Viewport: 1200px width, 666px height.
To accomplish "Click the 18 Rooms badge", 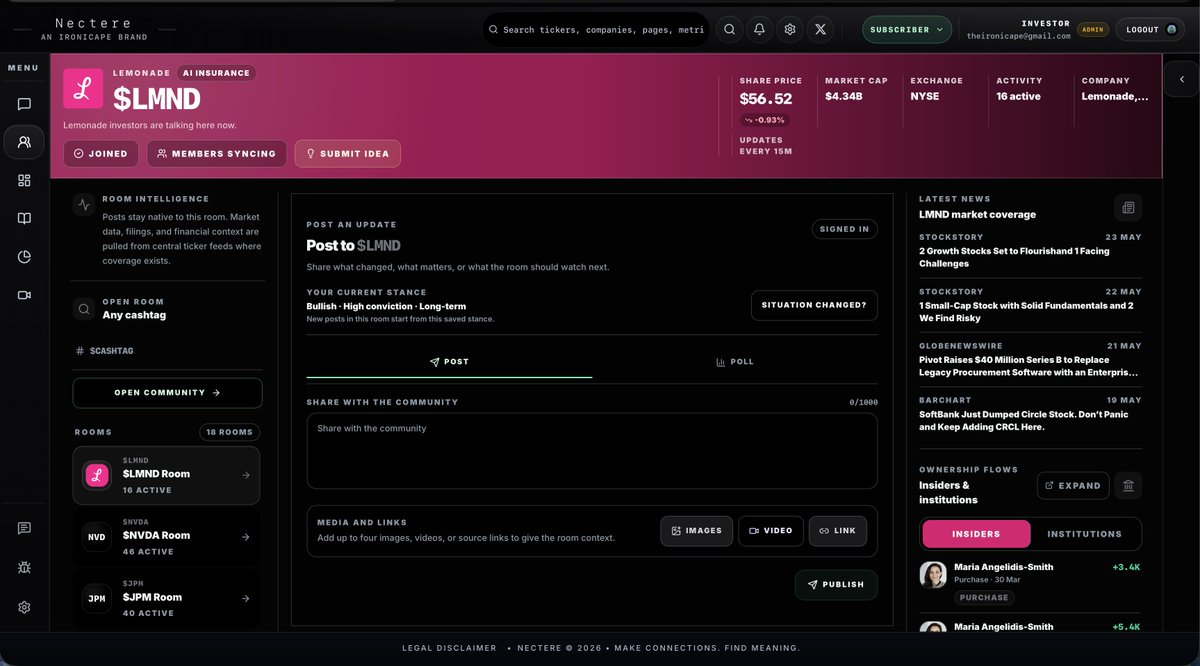I will tap(229, 432).
